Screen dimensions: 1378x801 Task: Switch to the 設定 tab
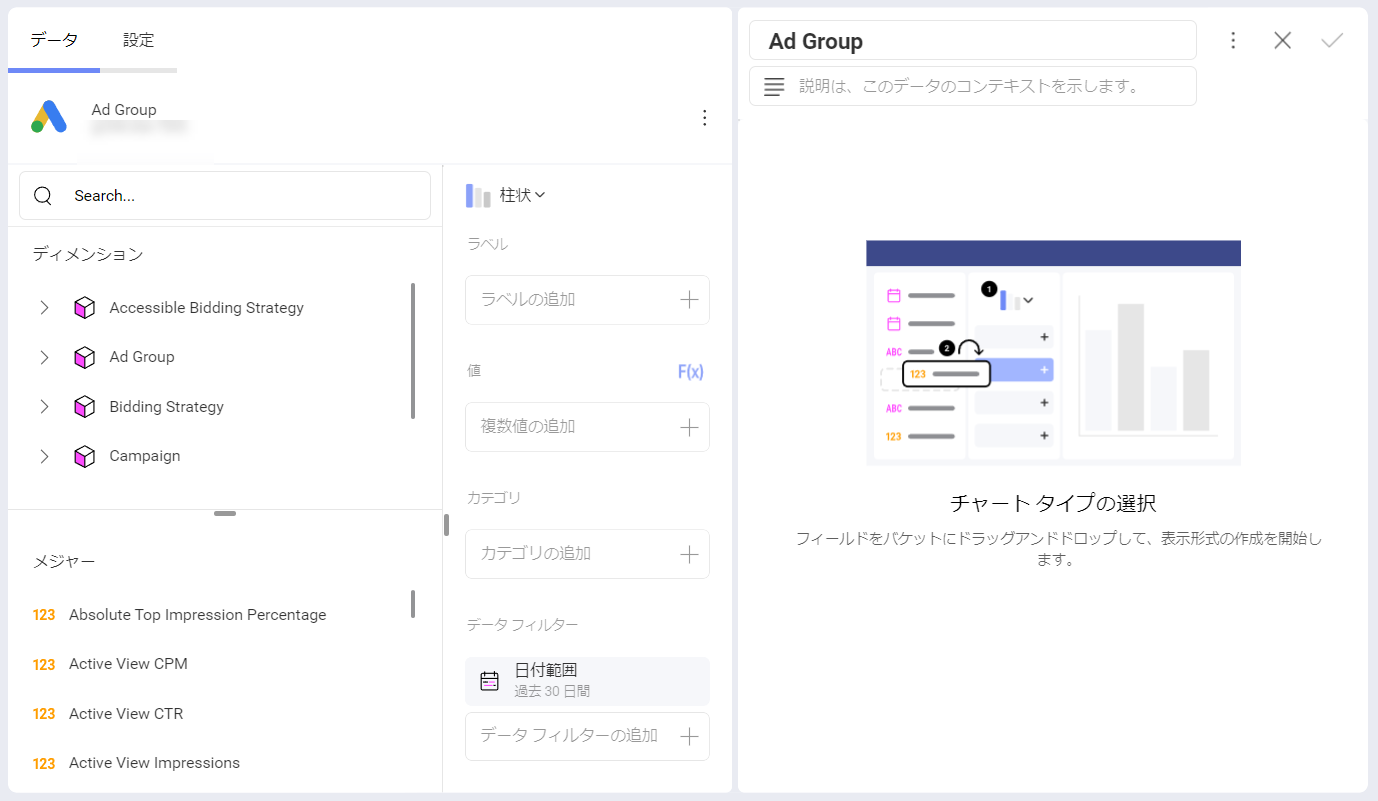click(x=139, y=41)
